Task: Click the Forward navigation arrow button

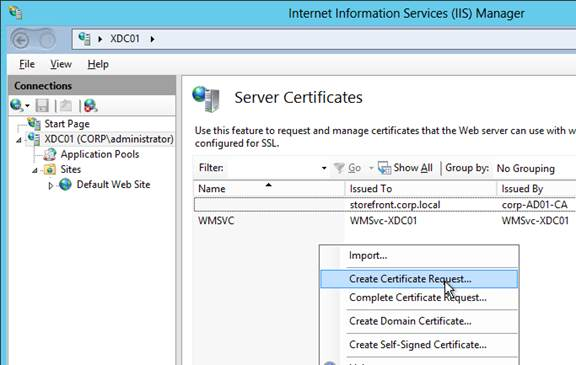Action: point(47,40)
